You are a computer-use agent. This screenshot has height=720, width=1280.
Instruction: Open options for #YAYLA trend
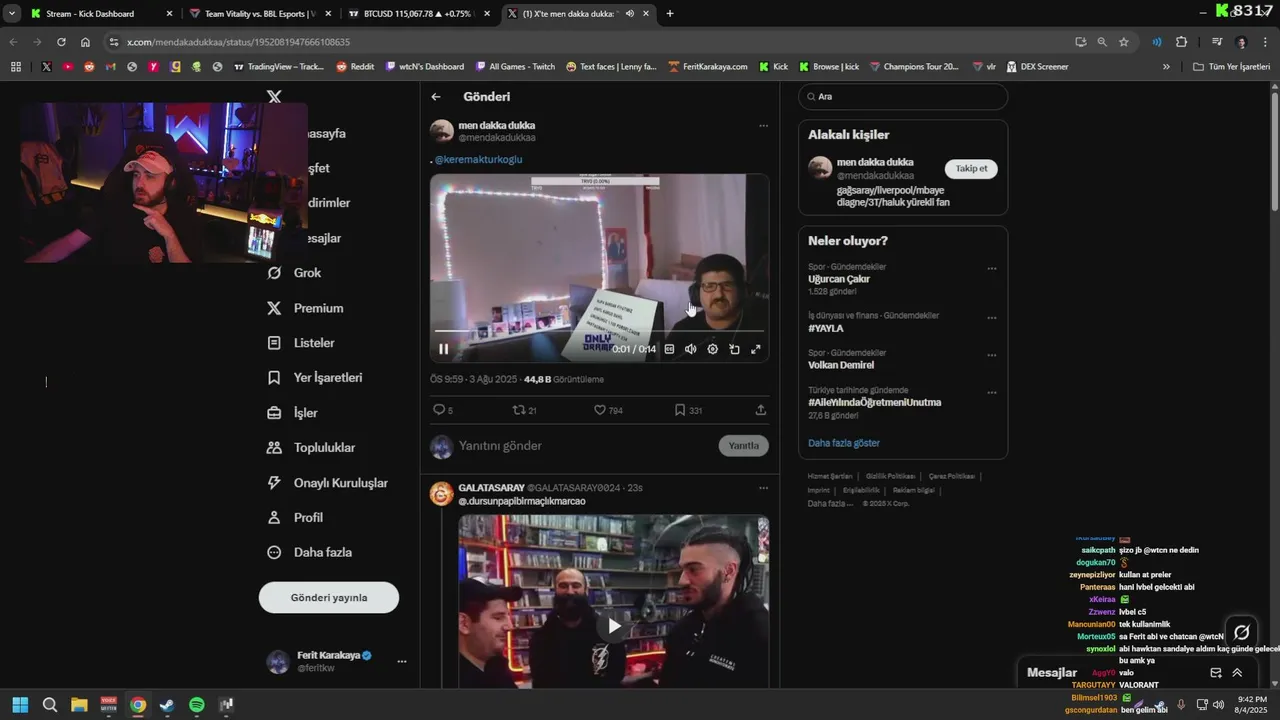tap(992, 318)
